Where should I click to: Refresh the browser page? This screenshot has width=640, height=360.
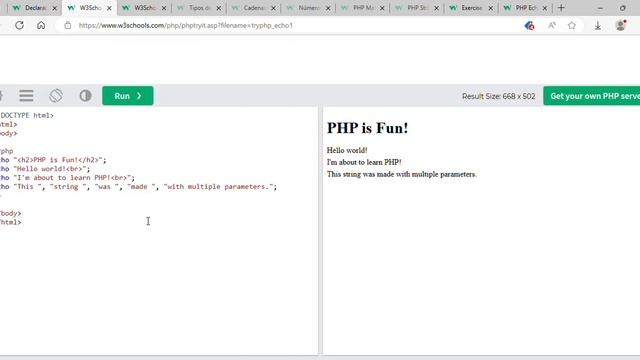[19, 25]
